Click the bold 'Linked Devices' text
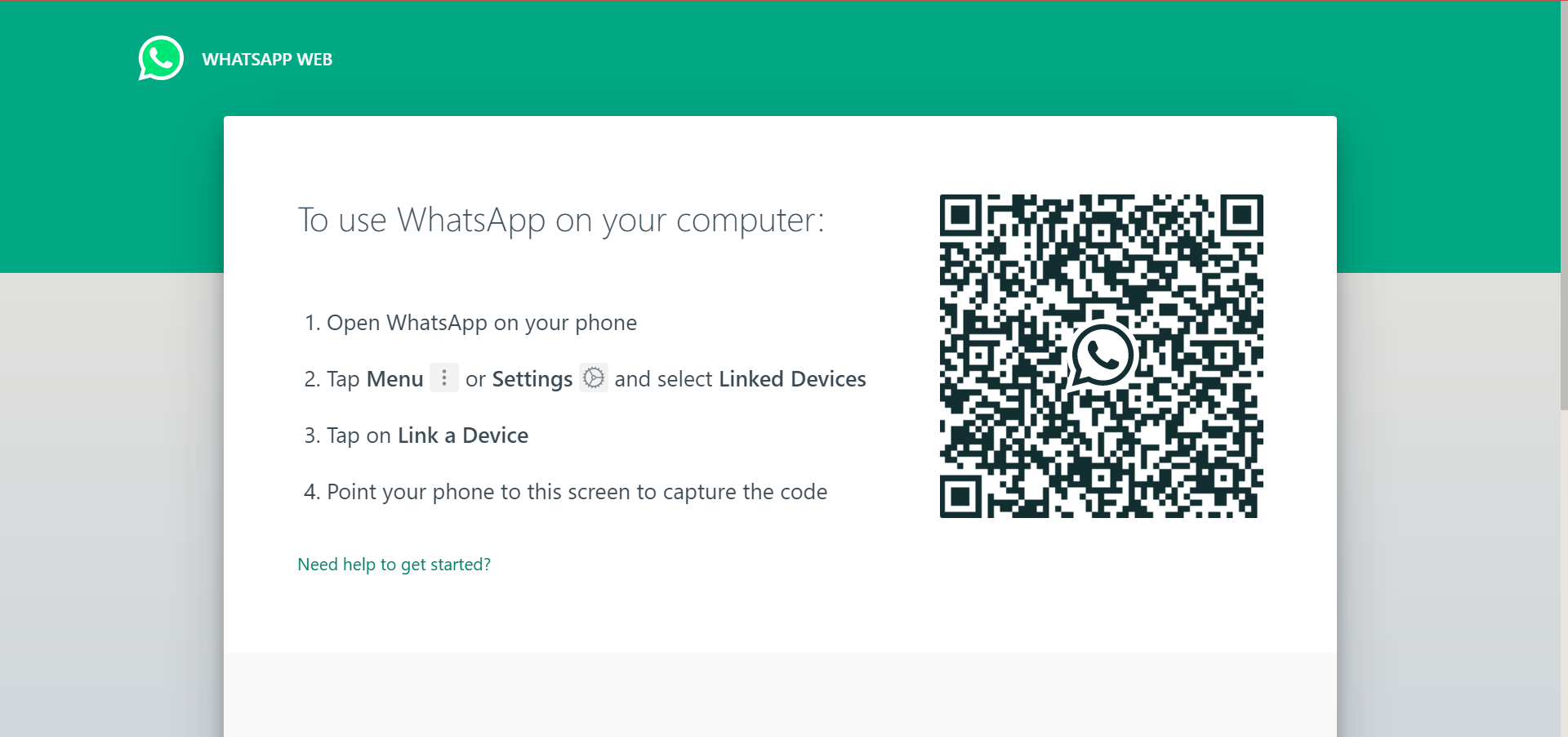The image size is (1568, 737). [792, 379]
